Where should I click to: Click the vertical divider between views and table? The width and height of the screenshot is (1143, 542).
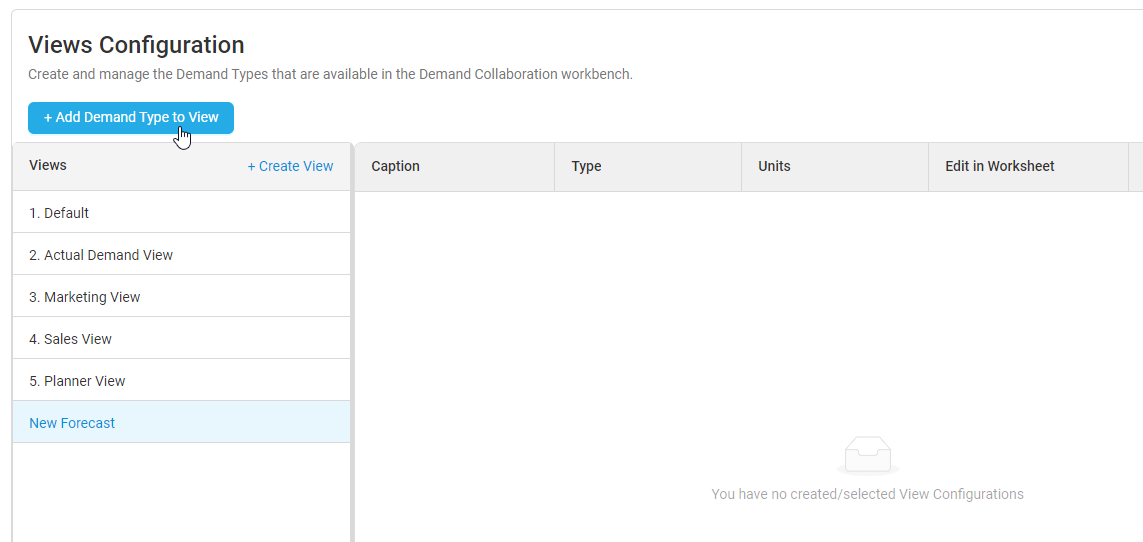(353, 342)
